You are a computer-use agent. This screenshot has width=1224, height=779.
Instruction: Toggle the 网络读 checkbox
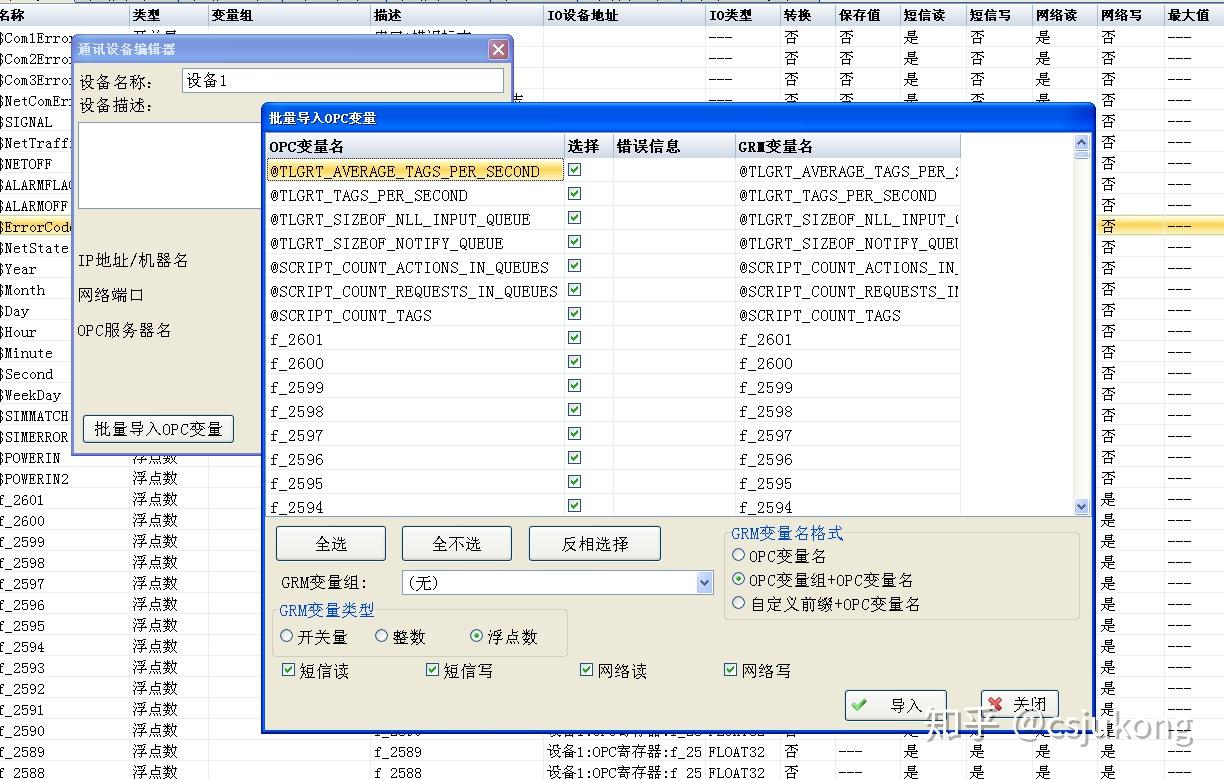coord(585,670)
